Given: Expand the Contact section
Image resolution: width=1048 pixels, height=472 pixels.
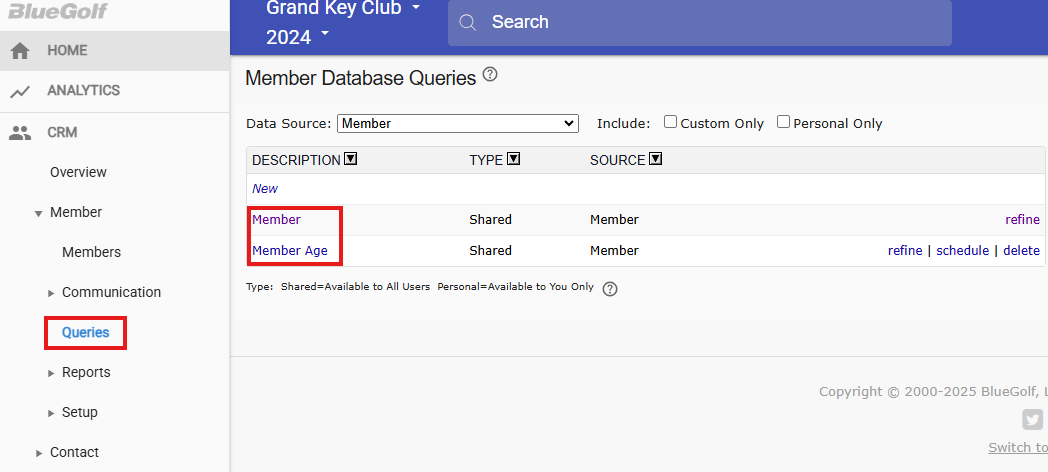Looking at the screenshot, I should (x=39, y=453).
